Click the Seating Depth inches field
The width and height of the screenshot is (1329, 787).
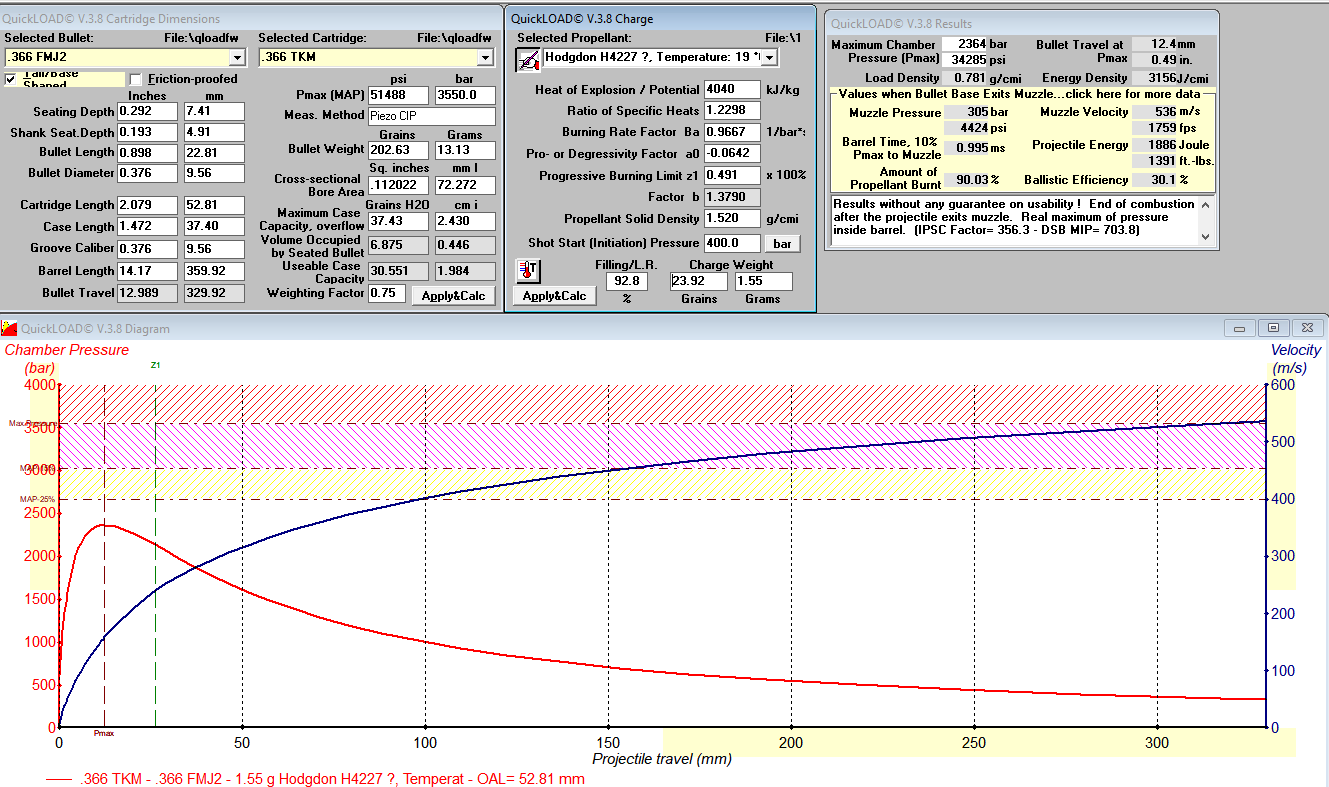(148, 112)
